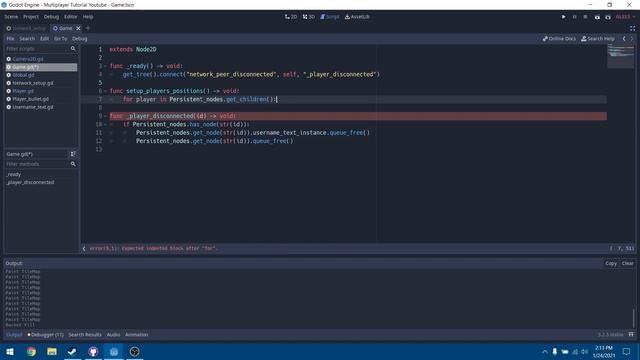Click the filter scripts search icon
640x360 pixels.
coord(73,49)
